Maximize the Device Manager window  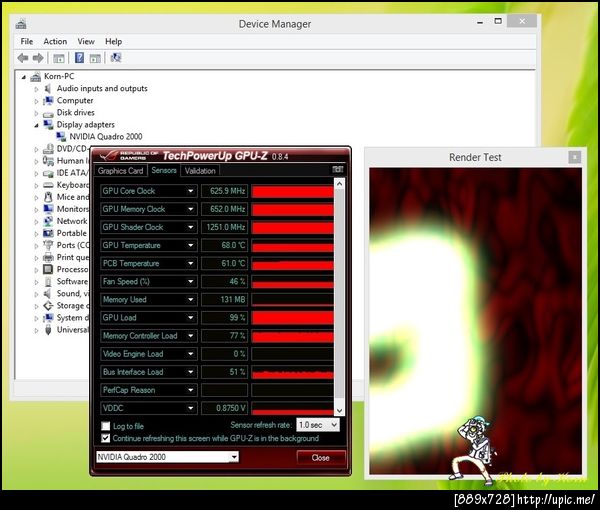point(498,21)
